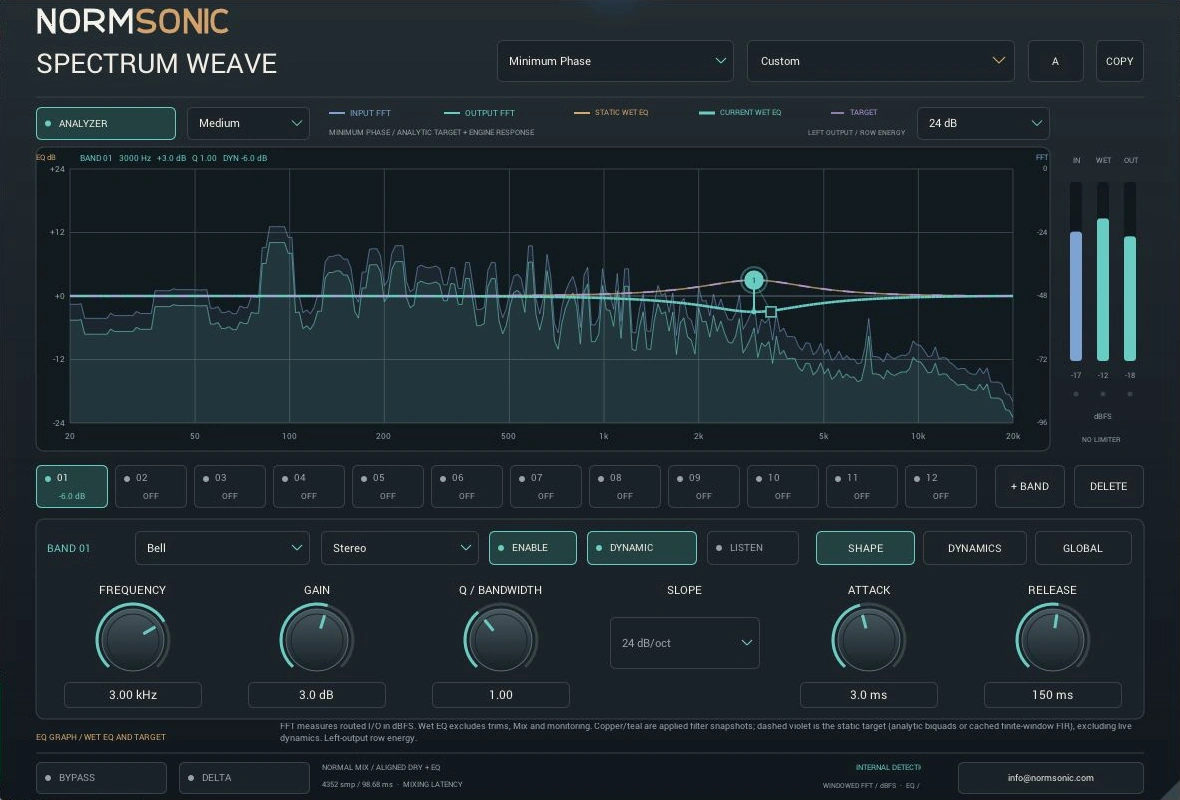Open the Custom preset dropdown
The image size is (1180, 800).
coord(880,61)
